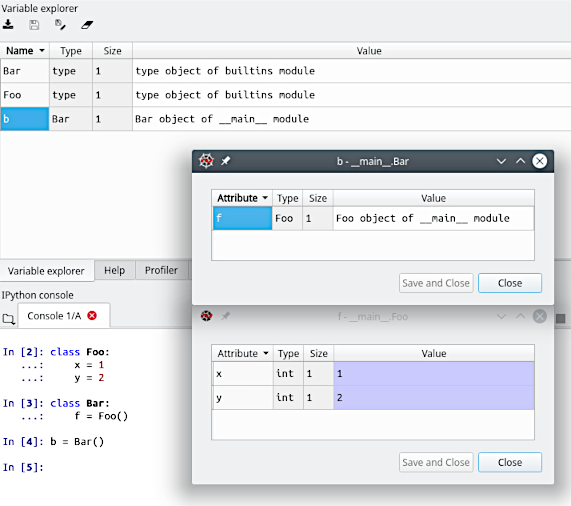Click the X close icon of b - __main__.Bar
The image size is (571, 506).
[540, 161]
